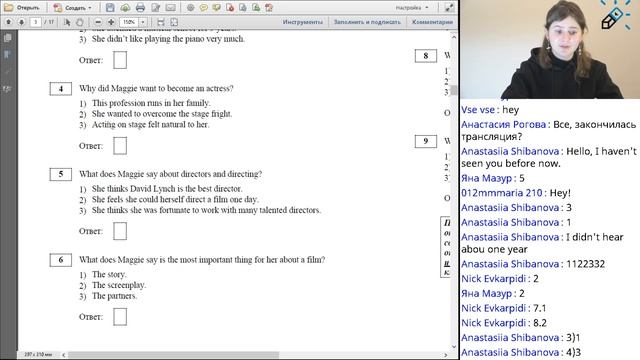Click the vertical scrollbar thumb
The height and width of the screenshot is (360, 640).
click(454, 90)
